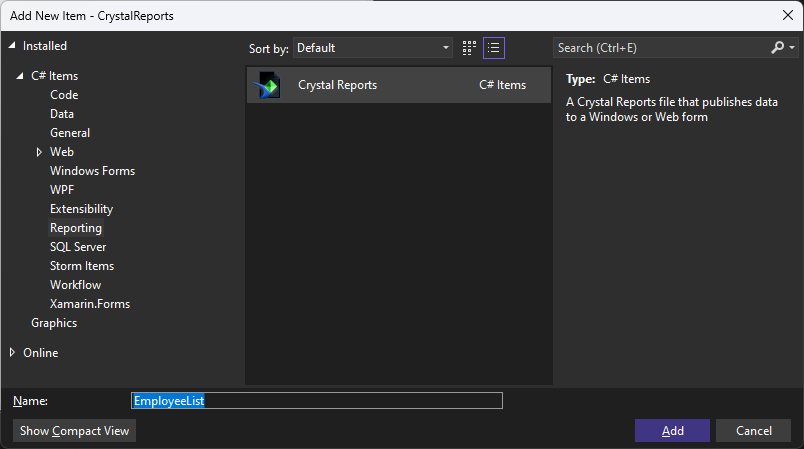Click the search magnifier icon
Image resolution: width=804 pixels, height=449 pixels.
(778, 48)
